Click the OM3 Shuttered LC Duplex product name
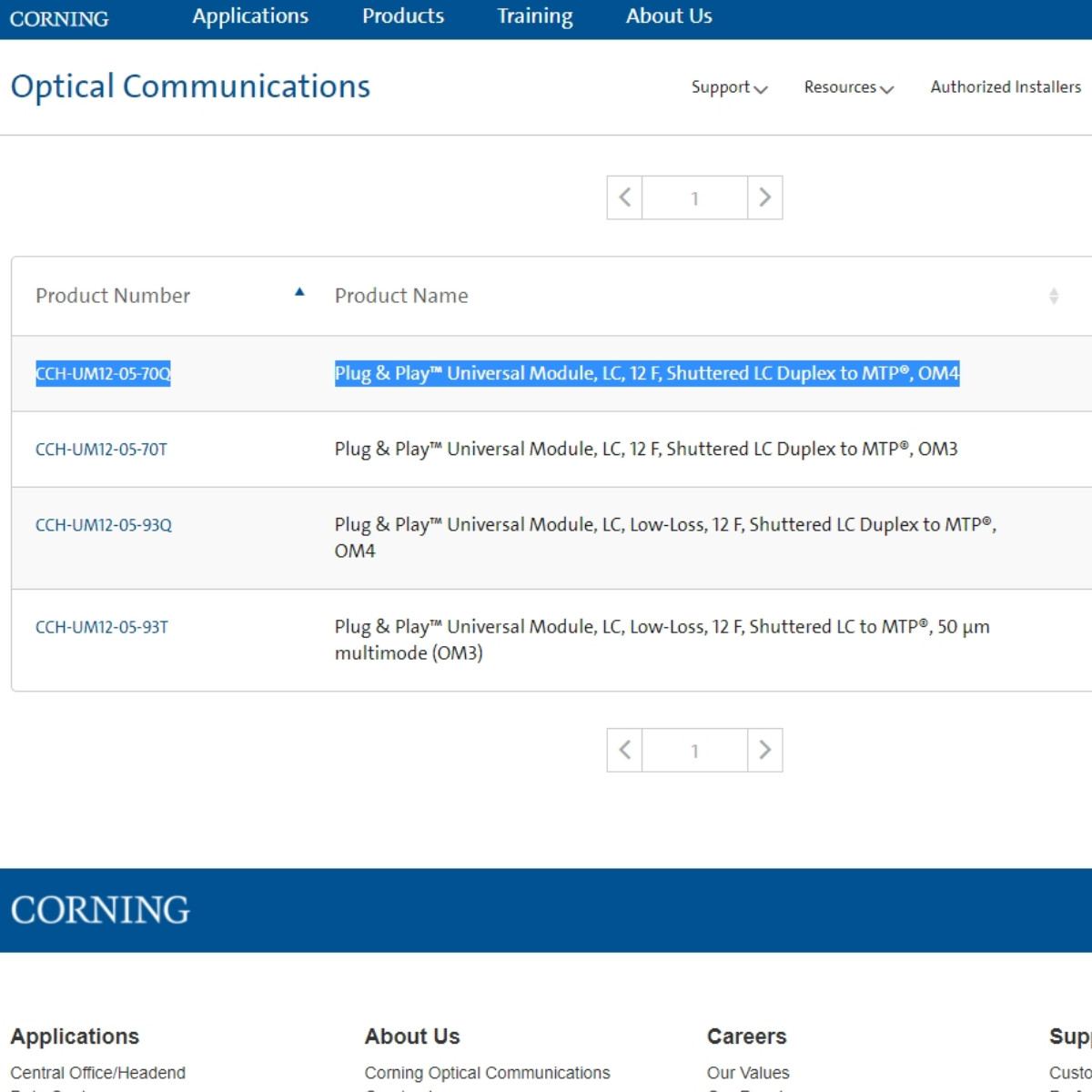Viewport: 1092px width, 1092px height. pos(646,449)
